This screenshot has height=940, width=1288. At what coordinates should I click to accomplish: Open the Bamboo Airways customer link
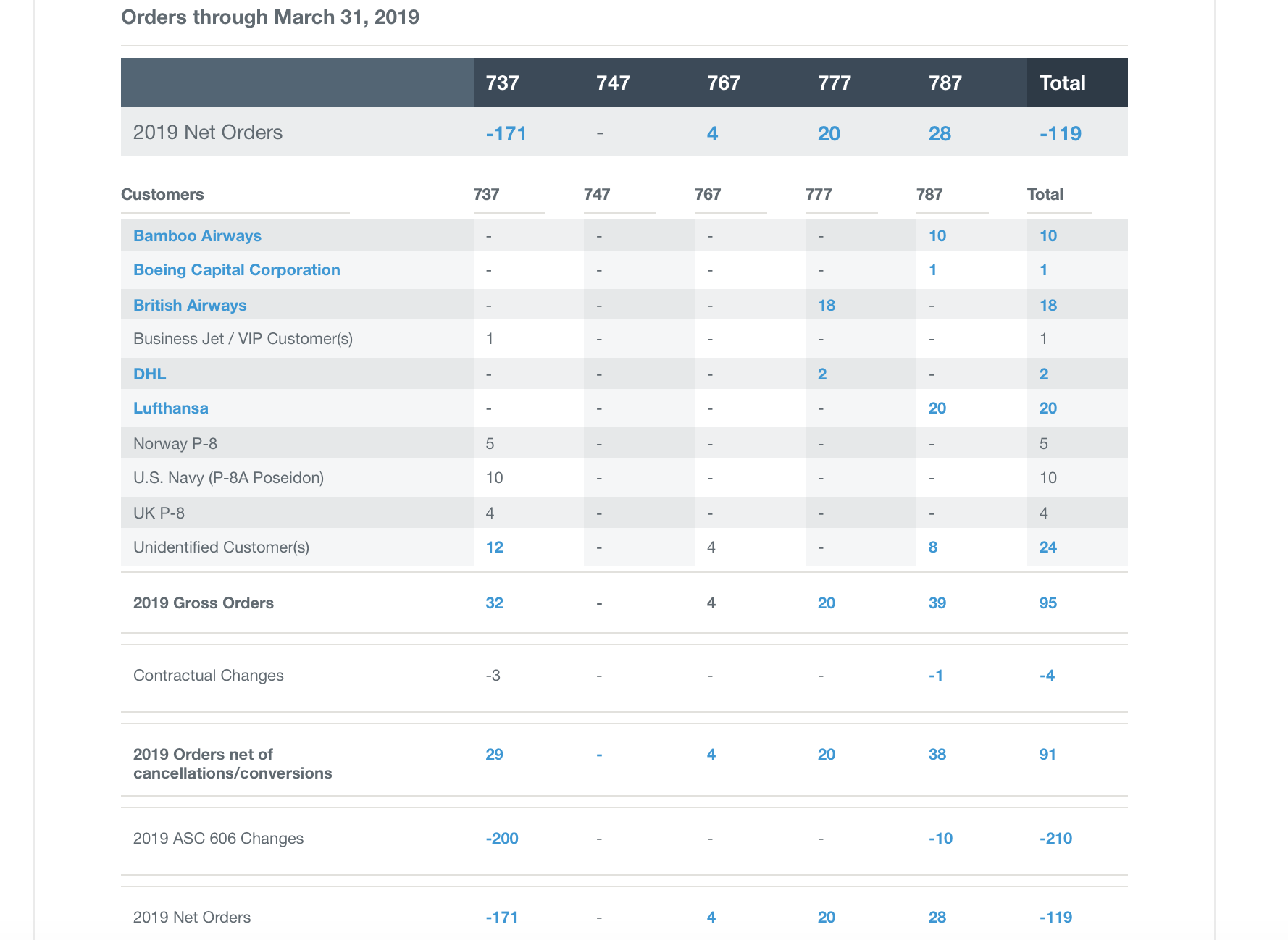(x=197, y=236)
